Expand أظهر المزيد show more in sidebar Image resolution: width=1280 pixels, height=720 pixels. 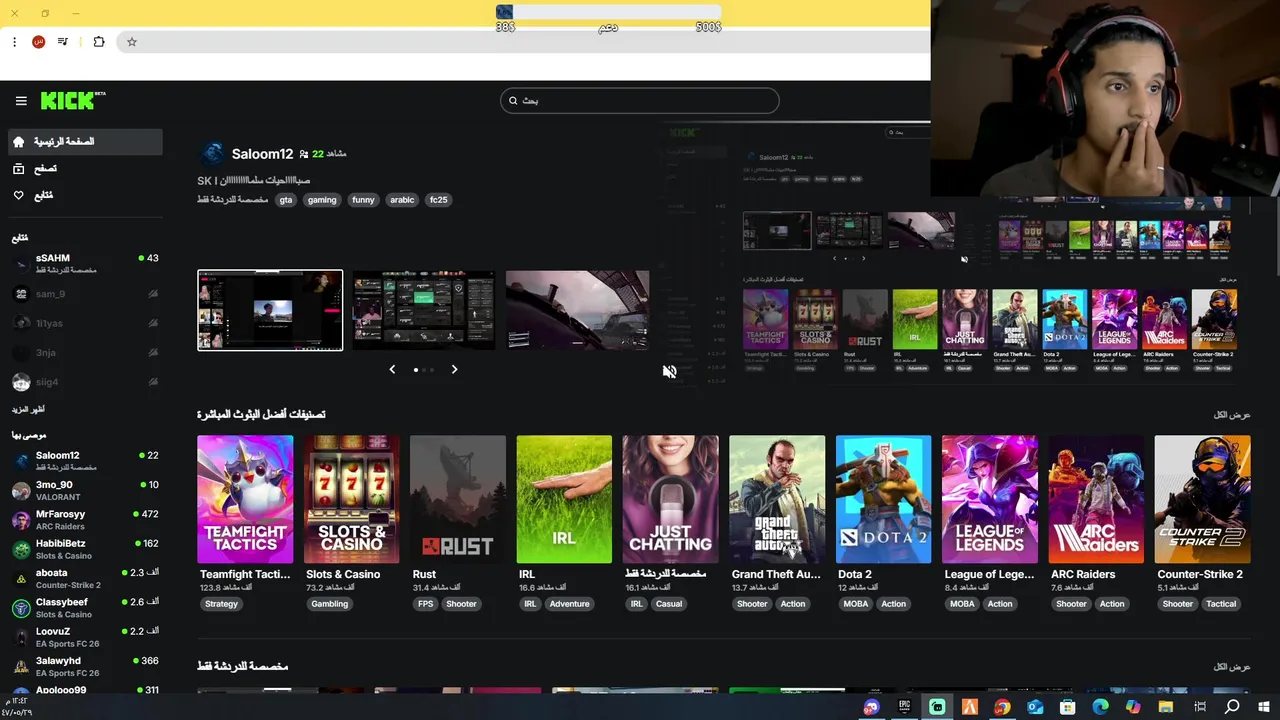coord(29,410)
